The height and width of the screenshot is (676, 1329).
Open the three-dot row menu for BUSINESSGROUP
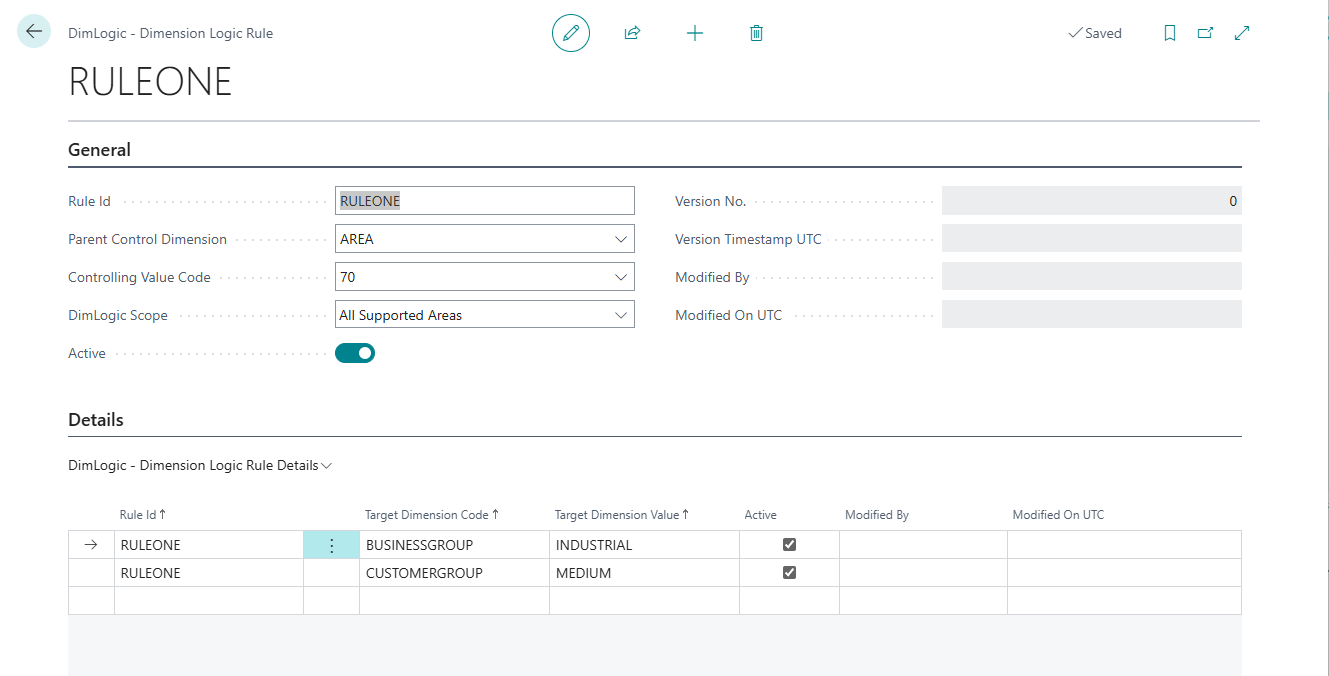click(x=331, y=545)
